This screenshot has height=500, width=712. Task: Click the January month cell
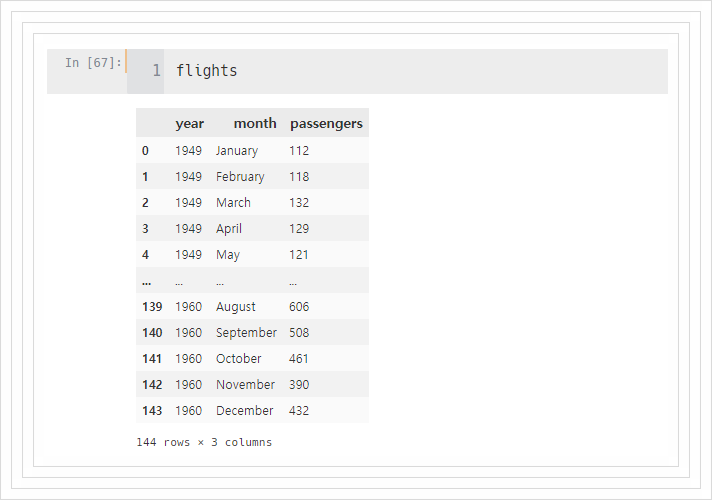237,151
